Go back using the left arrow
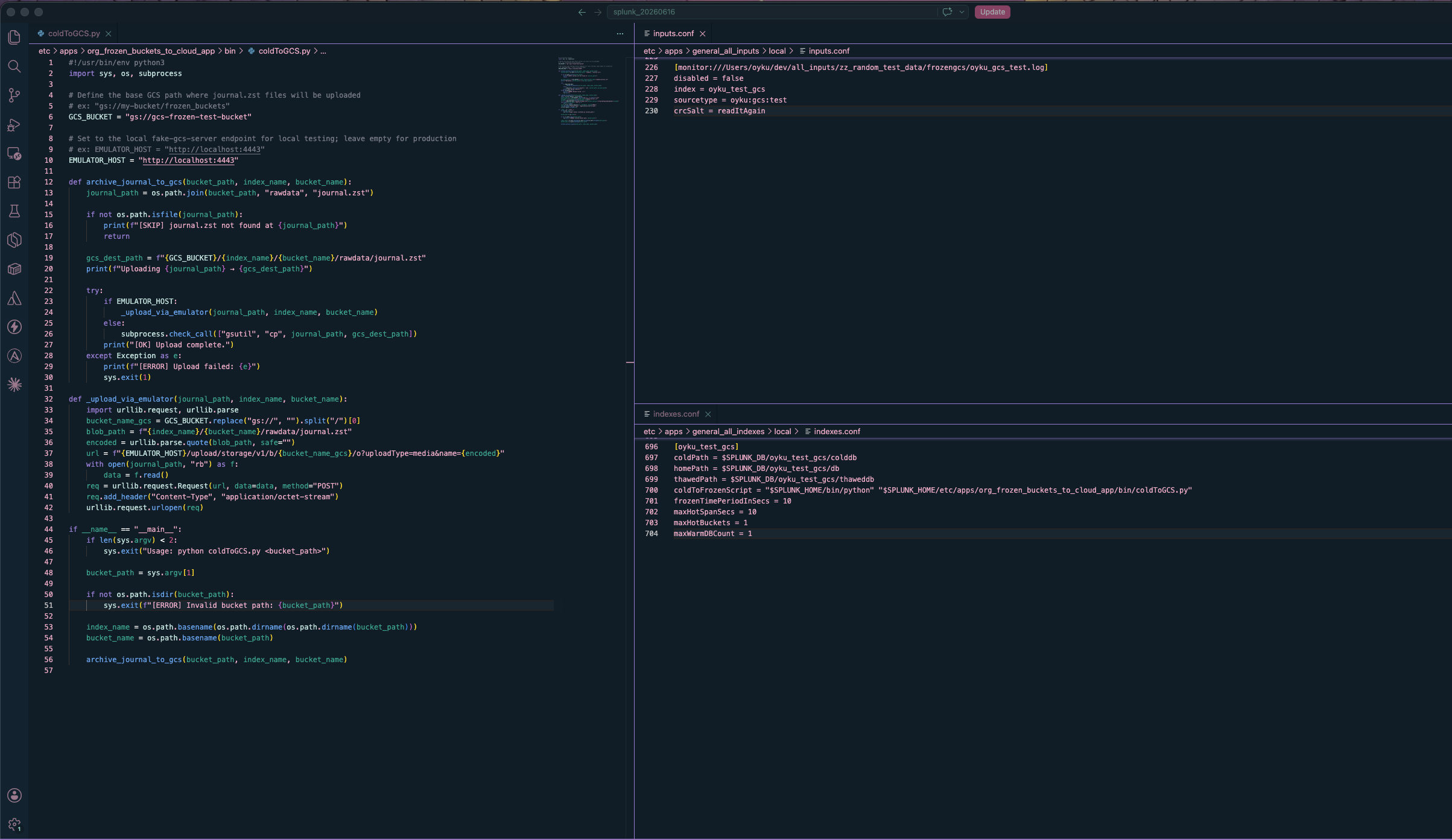Screen dimensions: 1452x840 [582, 12]
